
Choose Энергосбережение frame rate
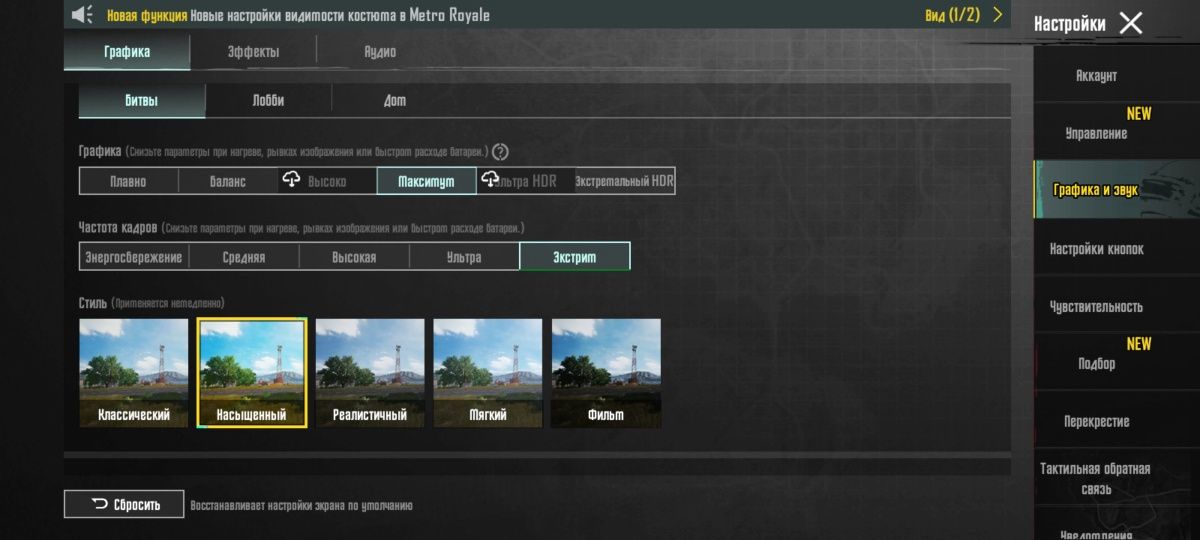[134, 257]
